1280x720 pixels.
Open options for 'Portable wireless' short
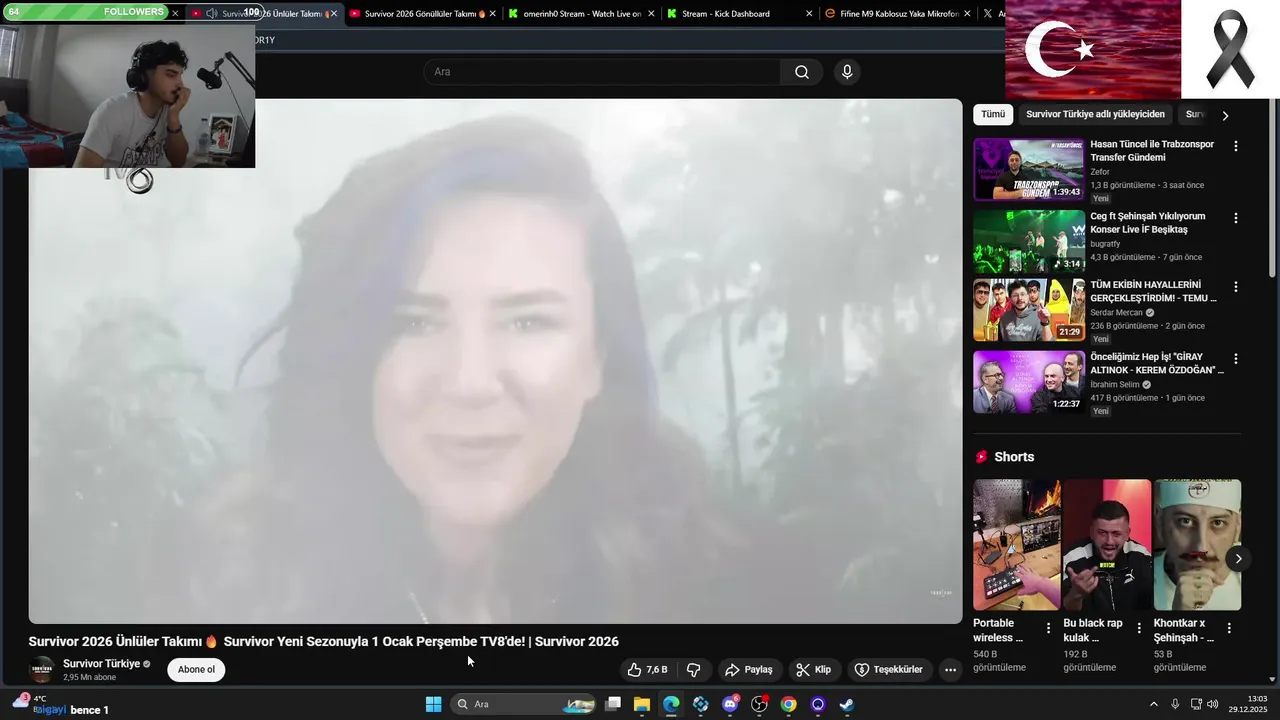pos(1048,628)
